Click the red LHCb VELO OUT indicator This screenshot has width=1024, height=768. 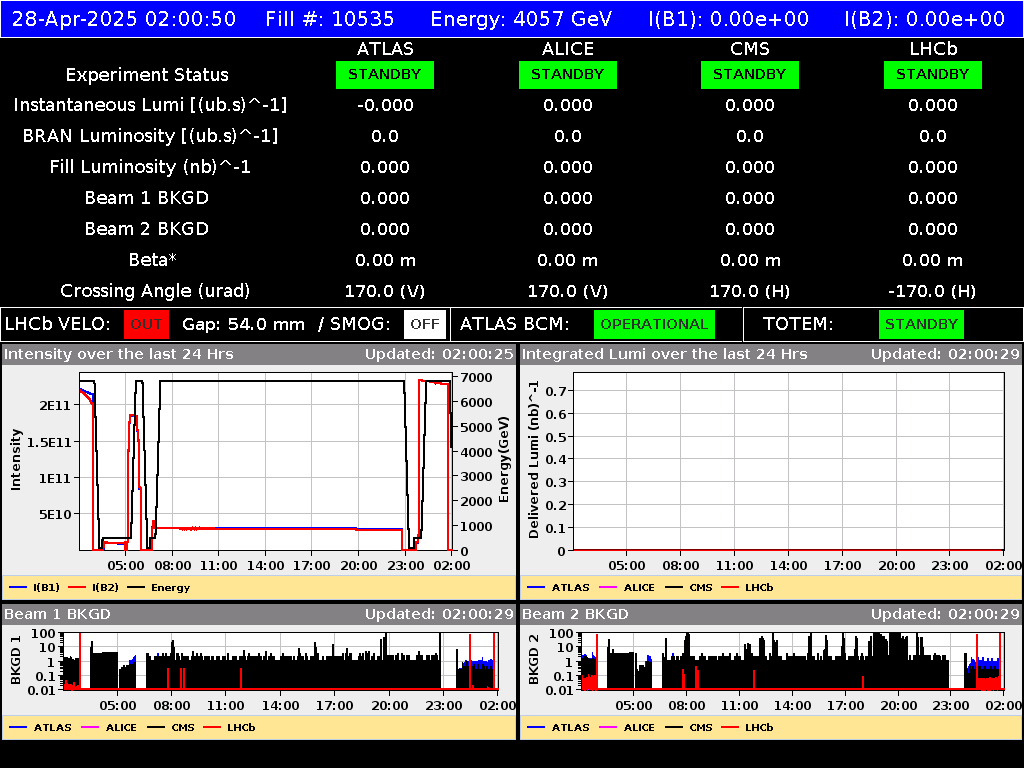tap(146, 325)
